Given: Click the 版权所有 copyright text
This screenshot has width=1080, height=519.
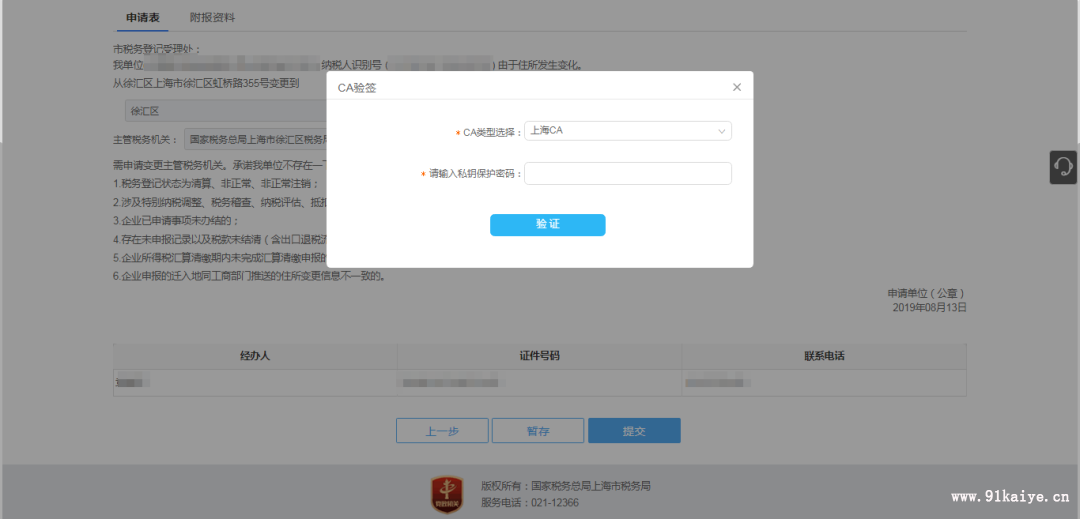Looking at the screenshot, I should pos(565,486).
